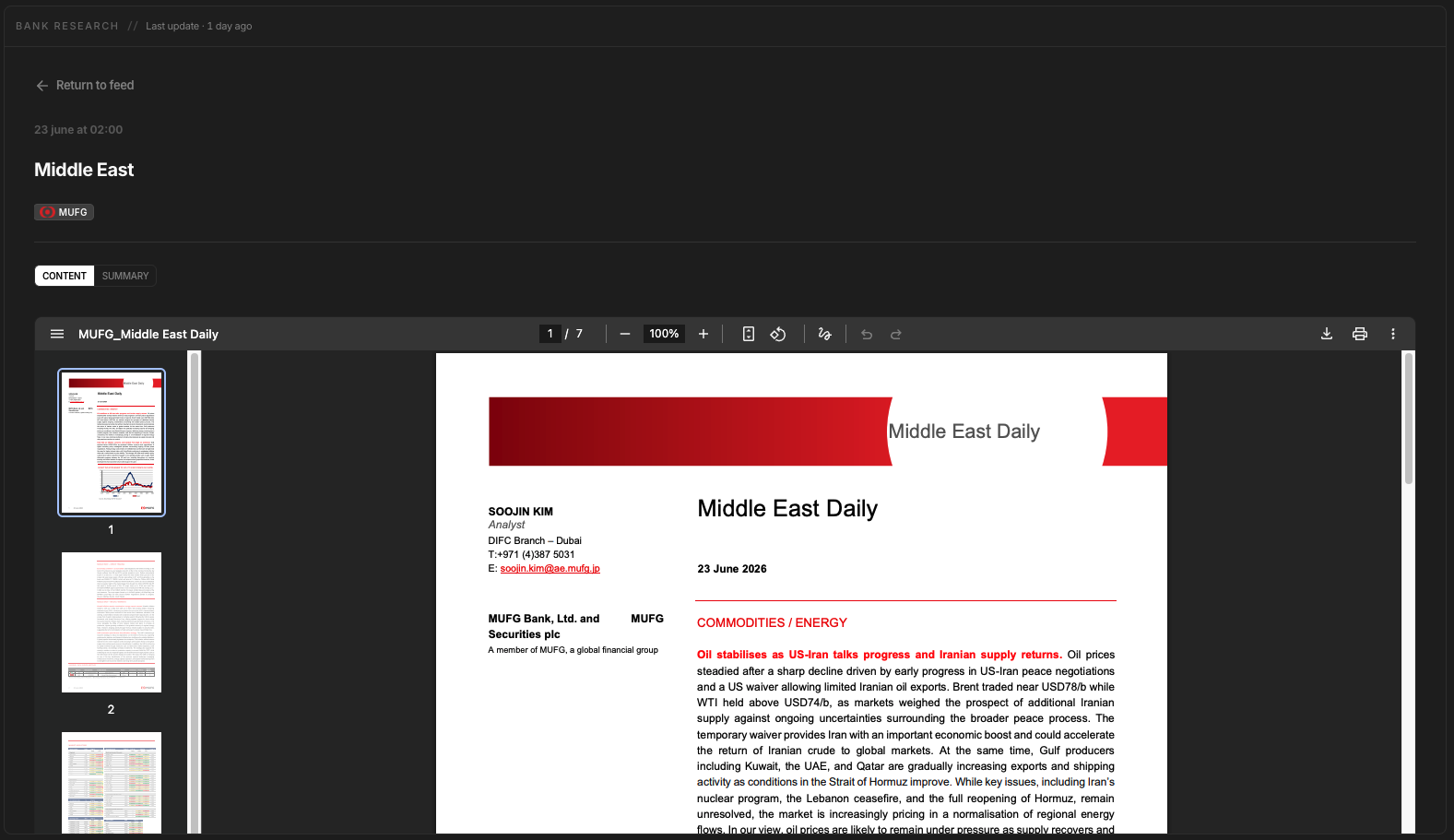Select the fit to page icon
This screenshot has width=1454, height=840.
(x=749, y=334)
